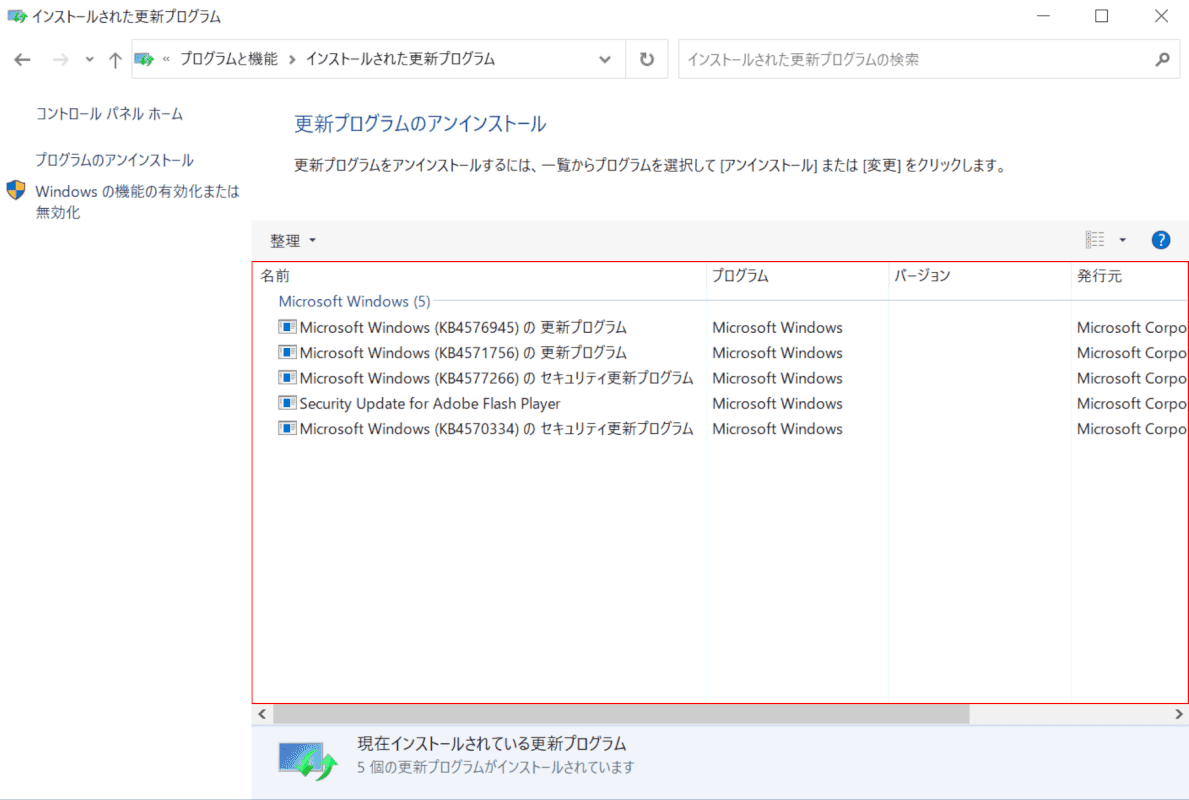Select the インストールされた更新プログラム breadcrumb
Viewport: 1189px width, 800px height.
pos(400,59)
